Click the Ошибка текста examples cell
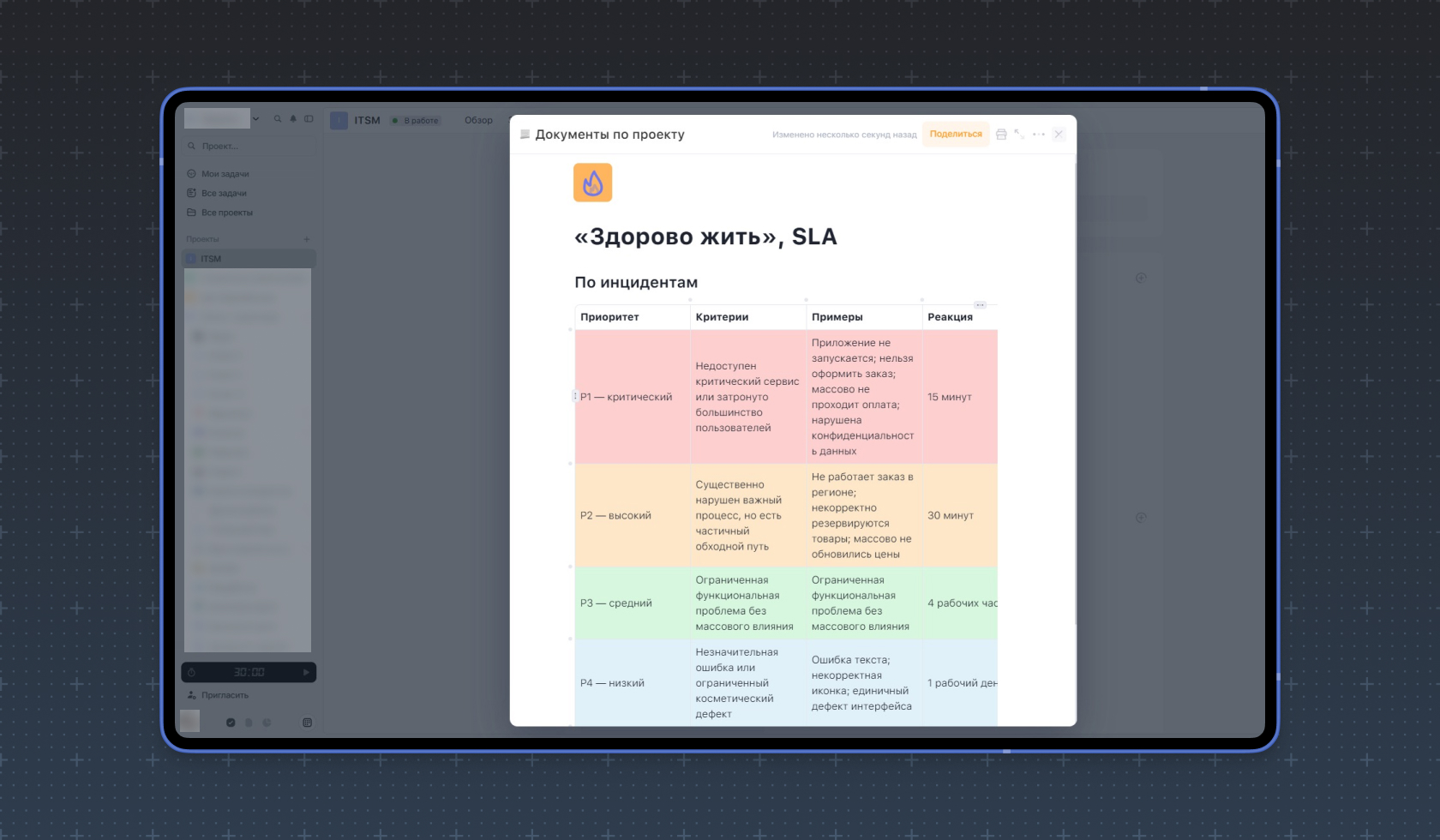 click(x=864, y=683)
